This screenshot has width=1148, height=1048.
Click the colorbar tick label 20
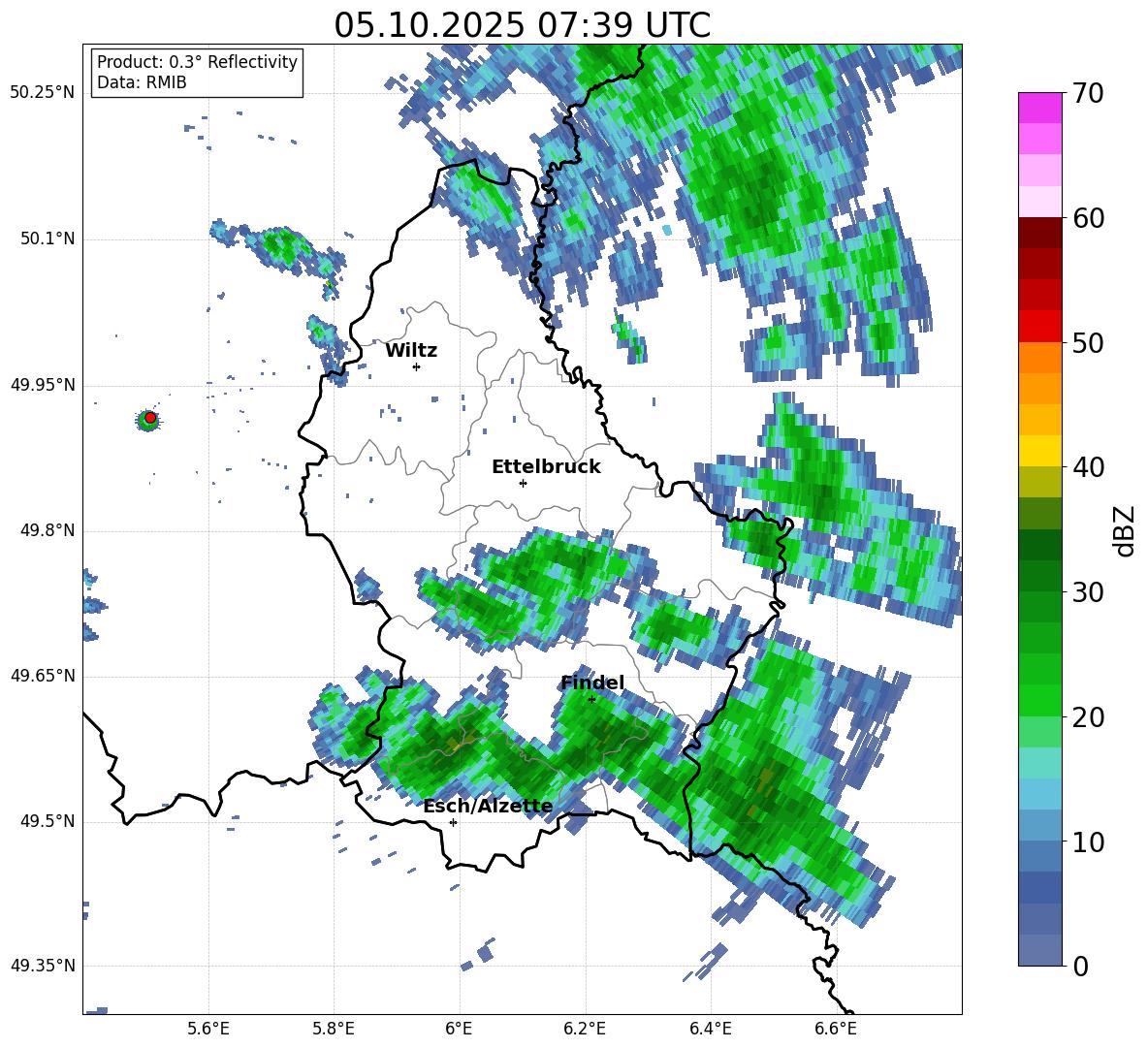coord(1088,717)
